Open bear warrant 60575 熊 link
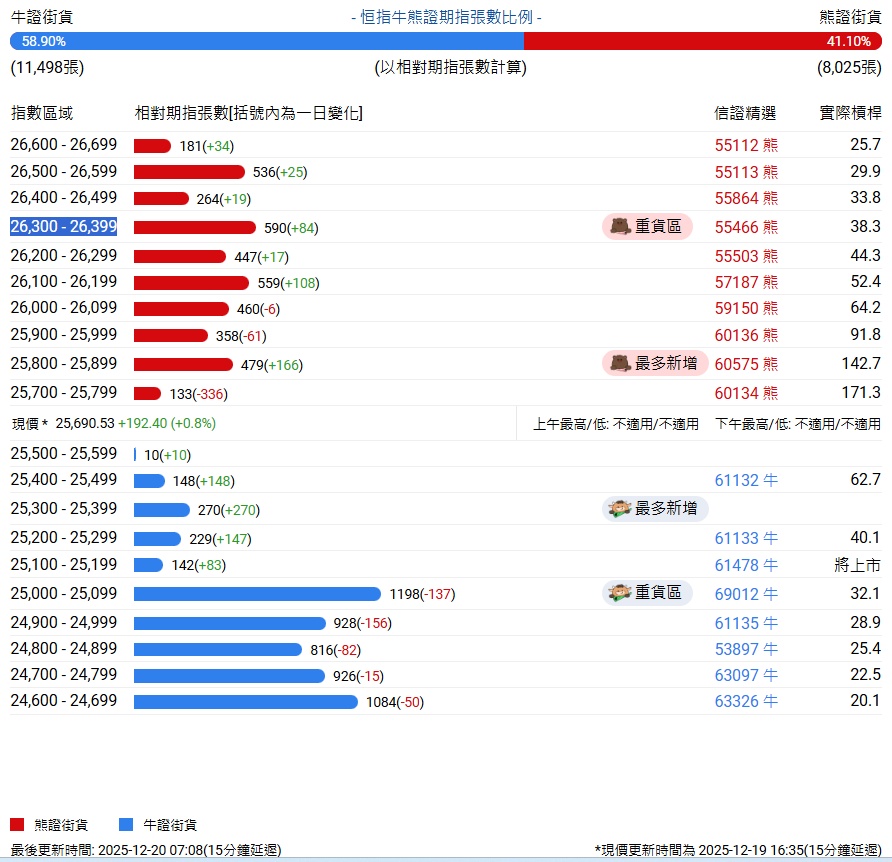 coord(746,364)
